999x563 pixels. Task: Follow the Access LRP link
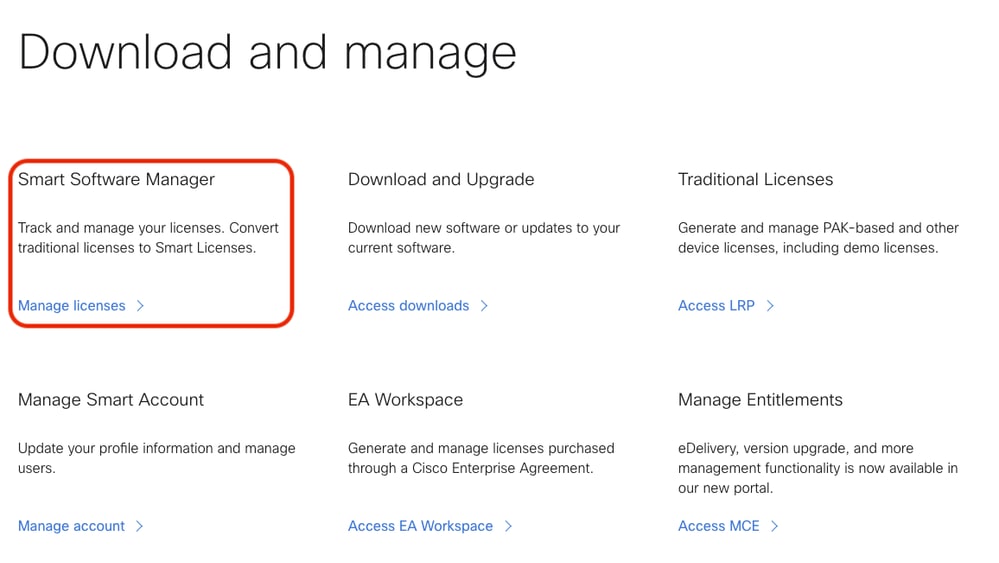click(x=716, y=306)
